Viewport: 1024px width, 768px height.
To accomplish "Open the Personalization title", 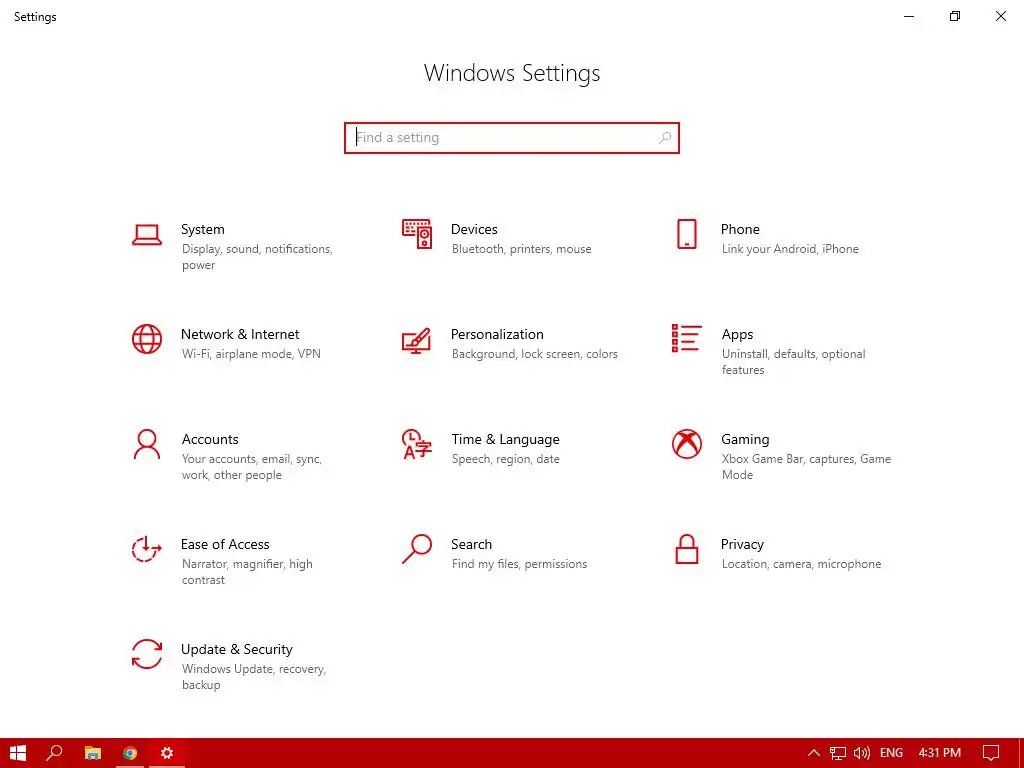I will point(497,334).
